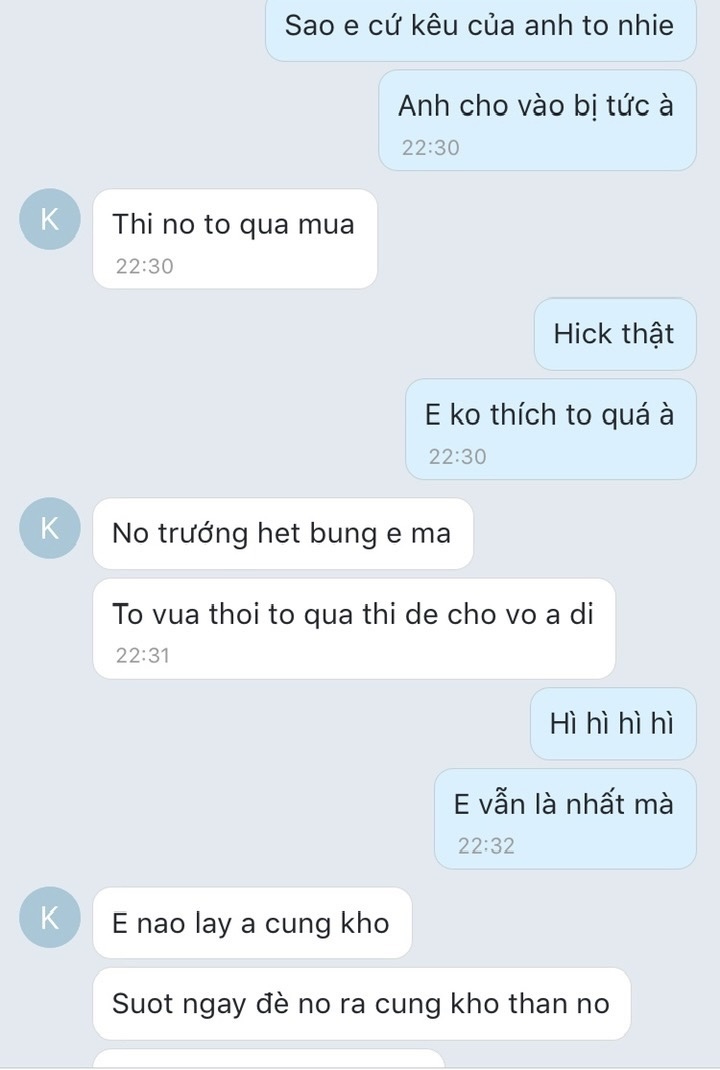The image size is (720, 1070).
Task: Click the topmost message starting "Sao e cứ"
Action: [x=480, y=27]
